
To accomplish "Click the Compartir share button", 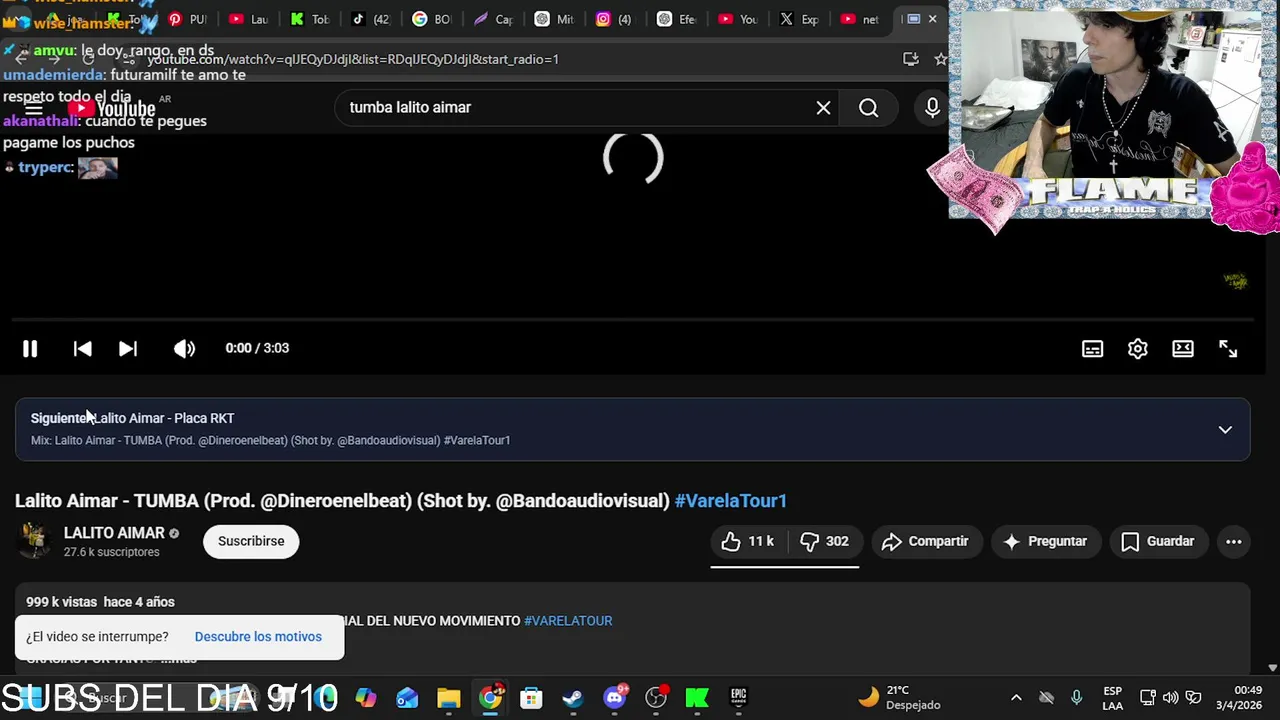I will pyautogui.click(x=925, y=541).
